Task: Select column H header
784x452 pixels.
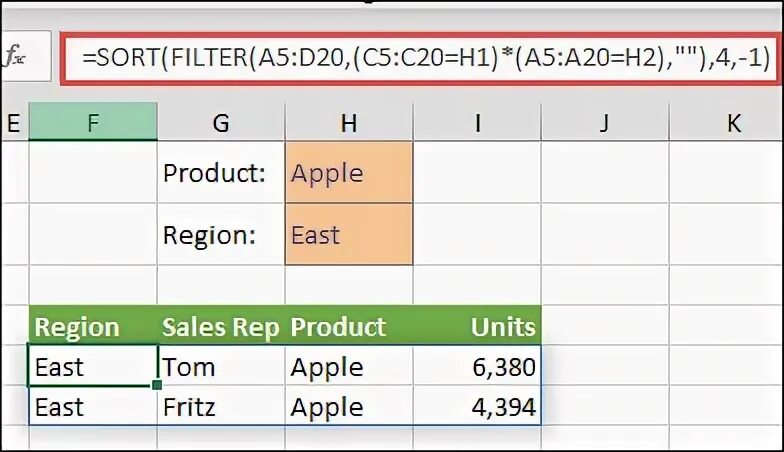Action: tap(349, 122)
